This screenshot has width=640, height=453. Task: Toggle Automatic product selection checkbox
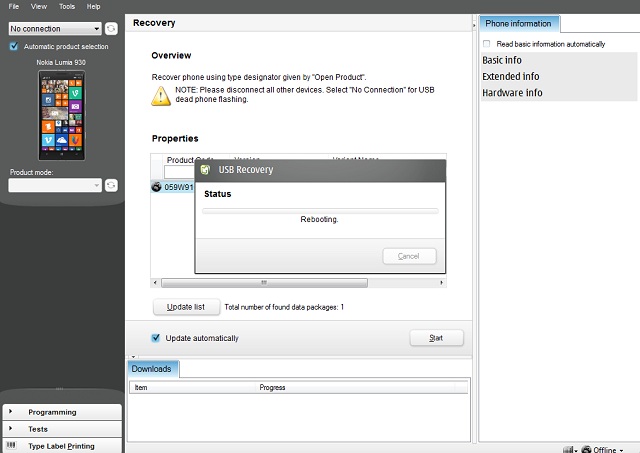point(14,46)
